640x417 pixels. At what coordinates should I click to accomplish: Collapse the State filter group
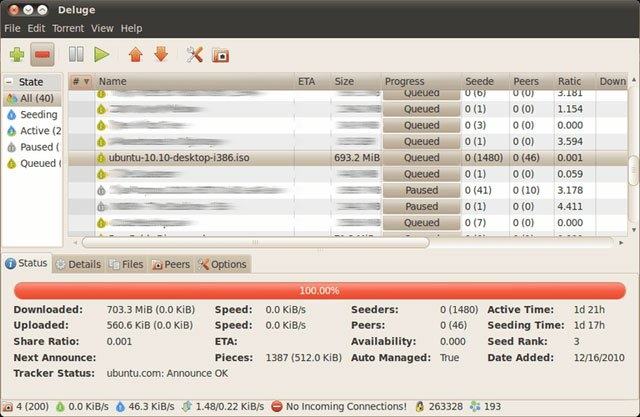coord(9,82)
